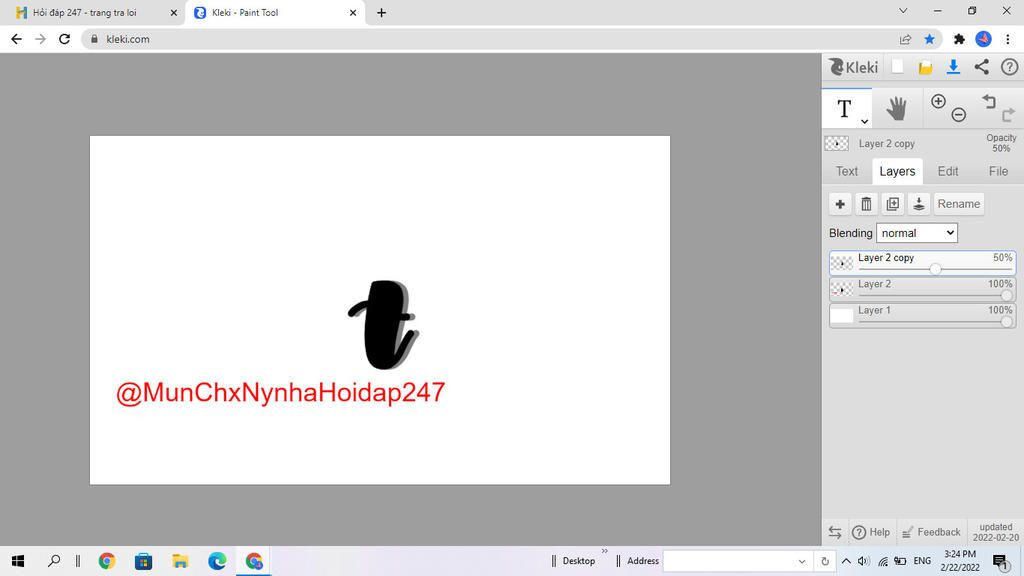Click Layer 1 opacity slider handle
This screenshot has height=576, width=1024.
(x=1006, y=321)
